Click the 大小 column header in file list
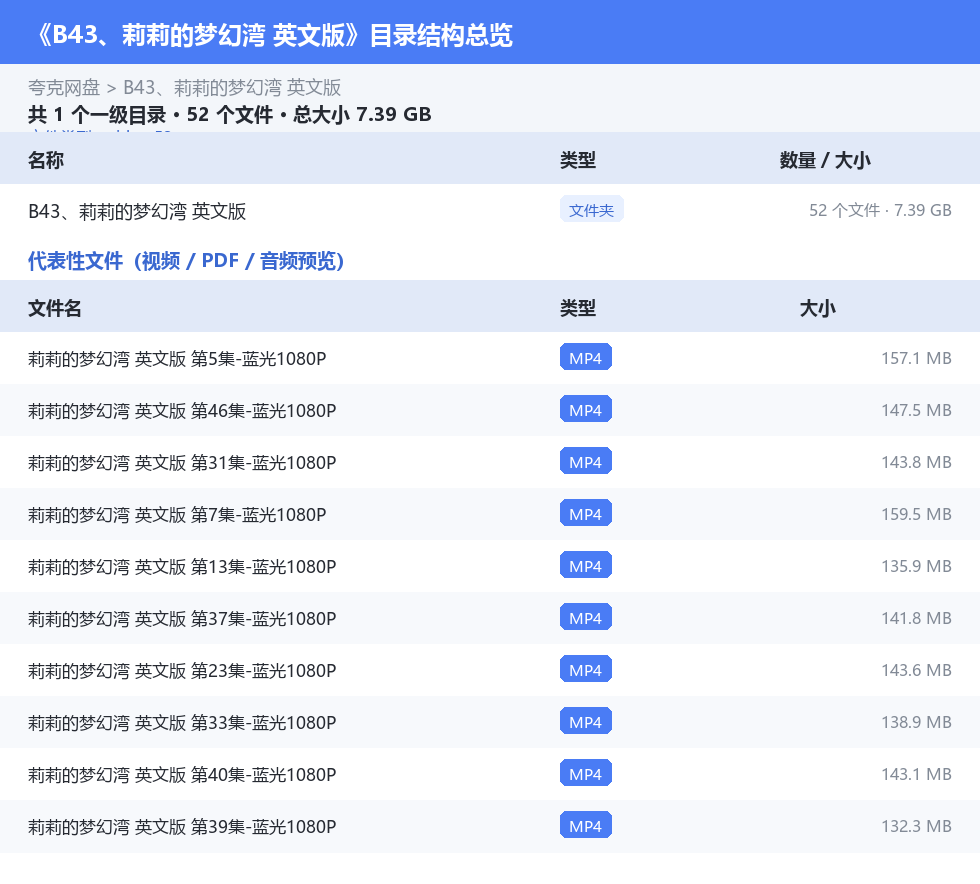 [818, 308]
